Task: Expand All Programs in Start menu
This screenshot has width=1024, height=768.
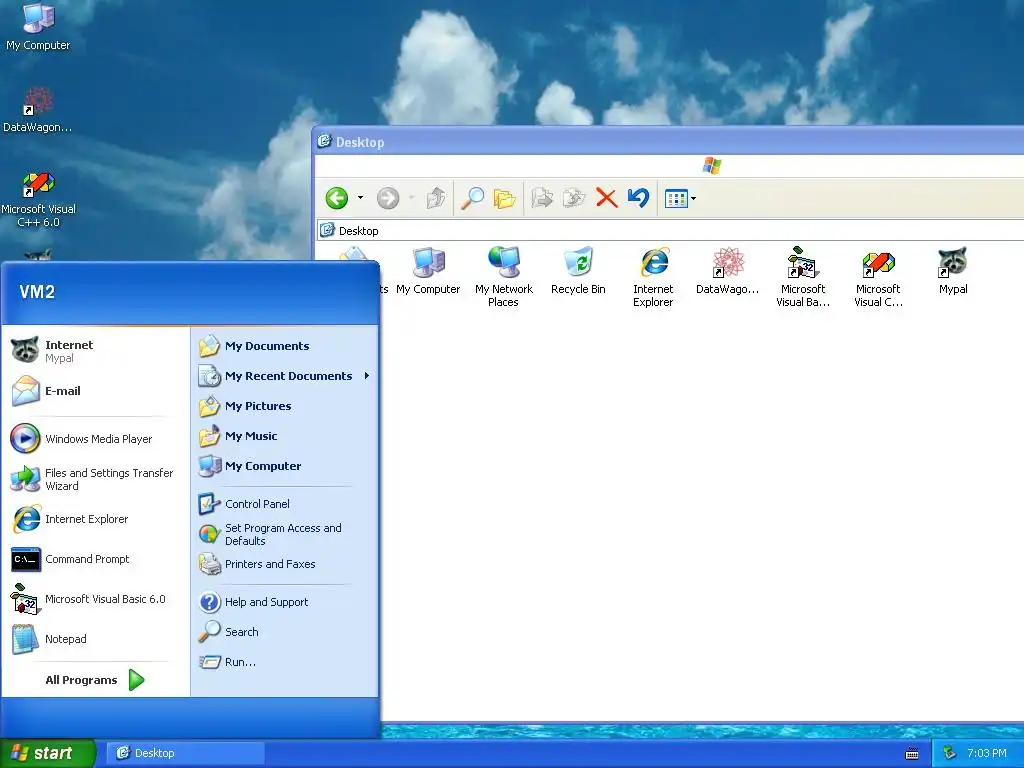Action: (95, 680)
